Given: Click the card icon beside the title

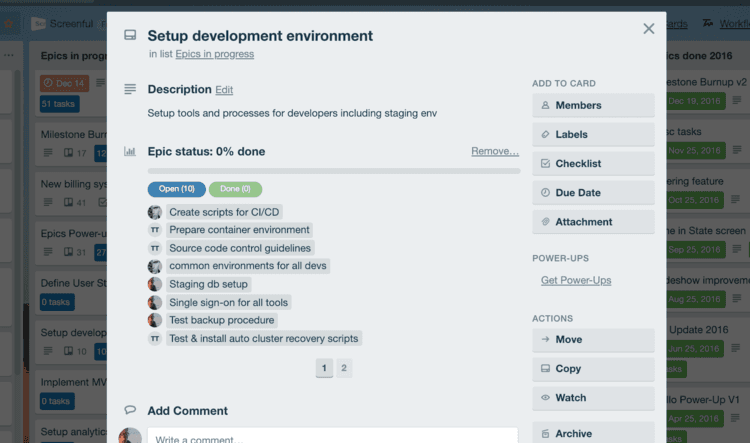Looking at the screenshot, I should point(130,35).
